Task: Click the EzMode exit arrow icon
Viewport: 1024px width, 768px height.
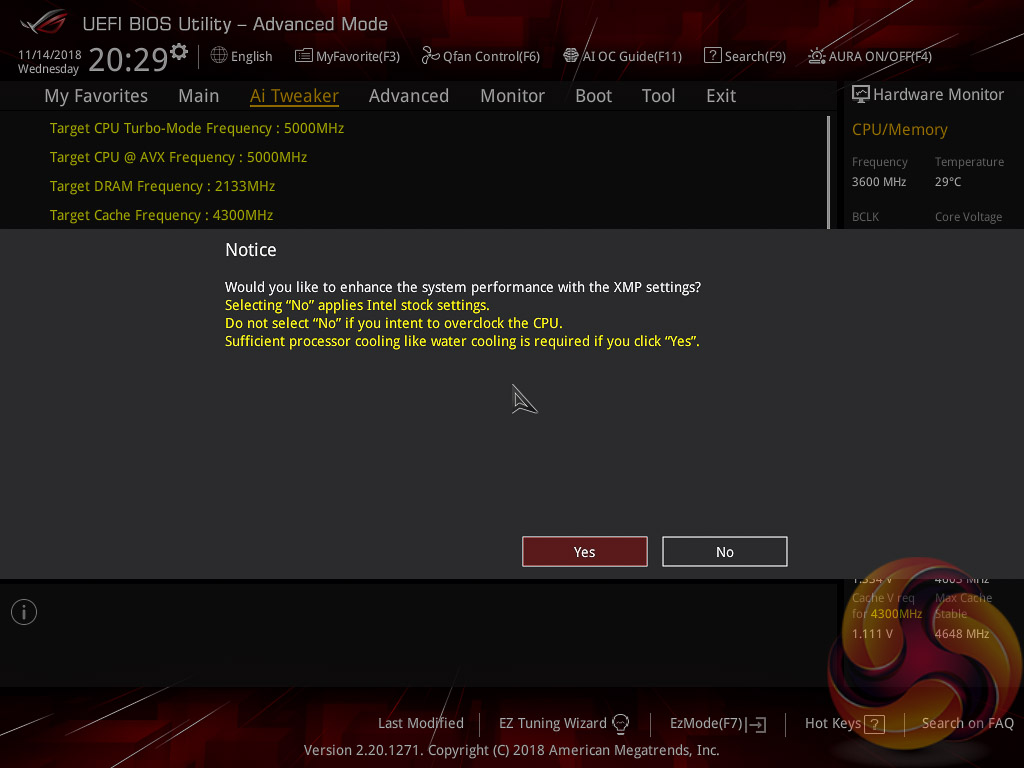Action: click(x=756, y=724)
